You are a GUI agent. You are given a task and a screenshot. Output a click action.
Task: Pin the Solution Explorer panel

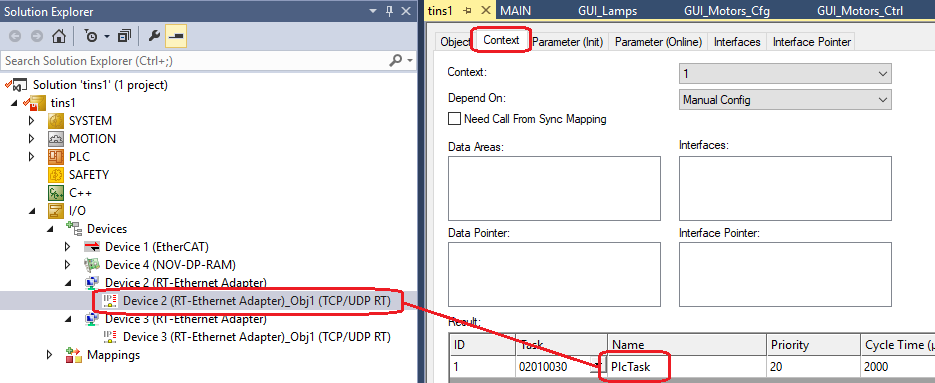coord(389,11)
